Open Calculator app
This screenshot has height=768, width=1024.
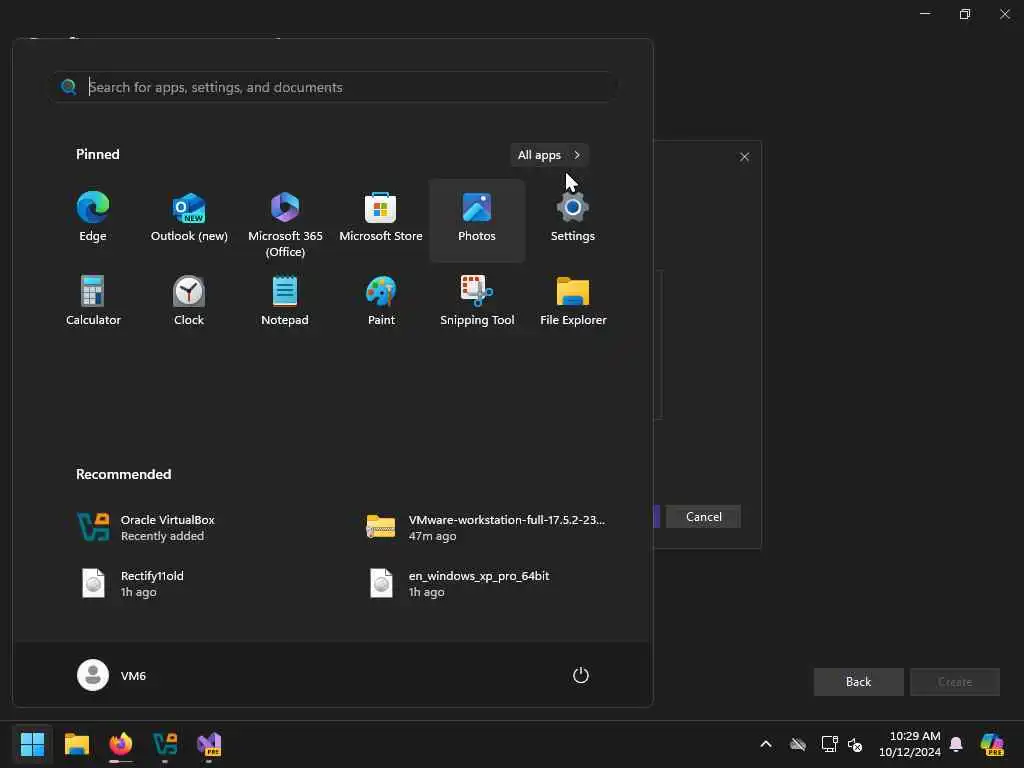coord(93,302)
